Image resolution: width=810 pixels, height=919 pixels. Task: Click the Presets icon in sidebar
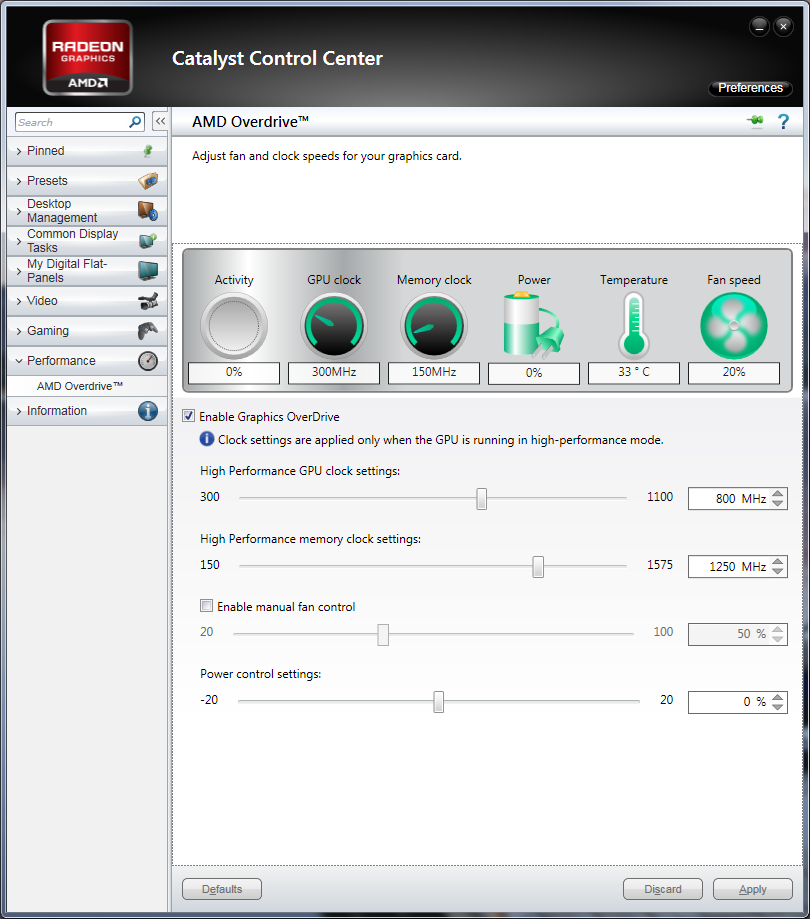[148, 181]
